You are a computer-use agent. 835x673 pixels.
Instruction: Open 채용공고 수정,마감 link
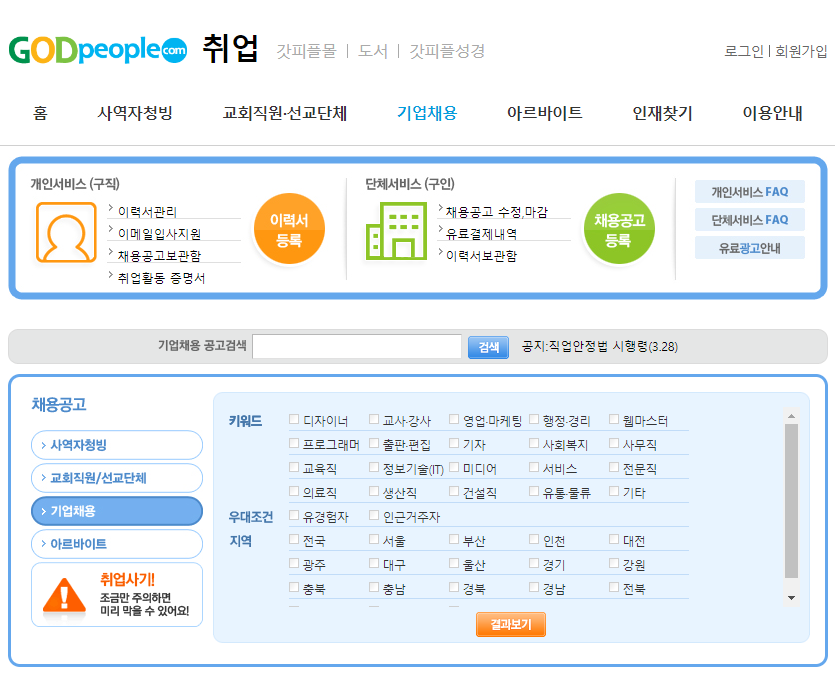pyautogui.click(x=497, y=212)
